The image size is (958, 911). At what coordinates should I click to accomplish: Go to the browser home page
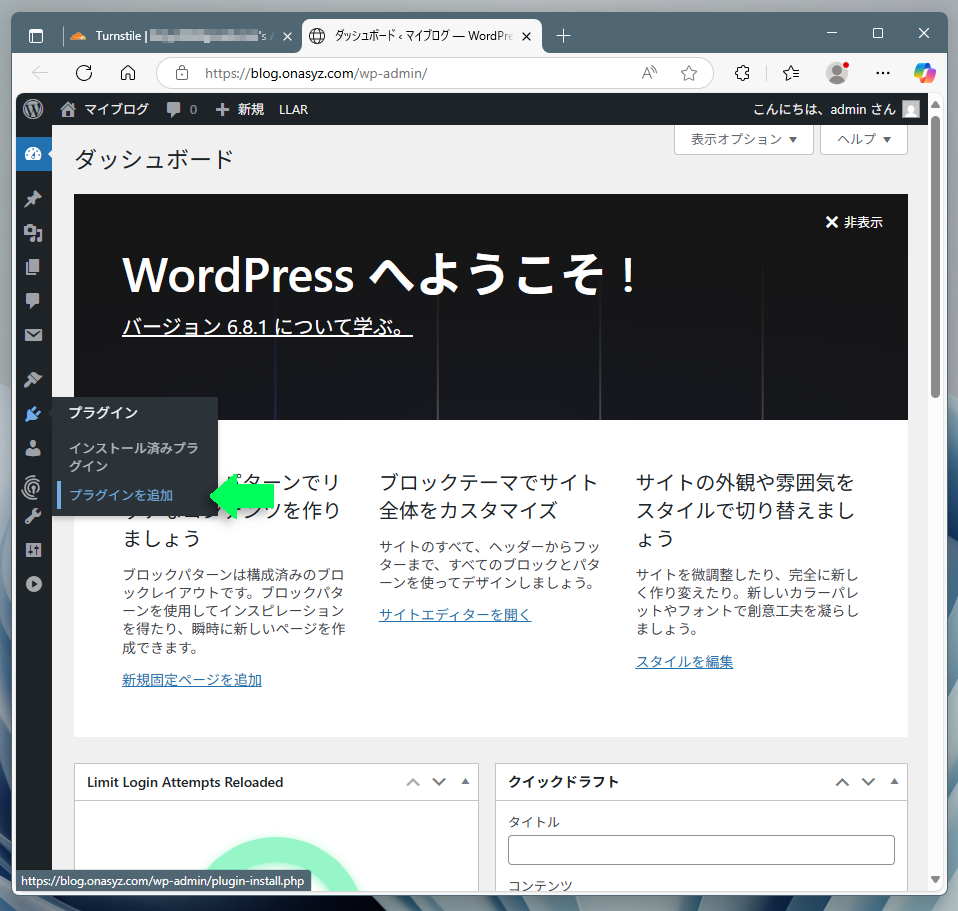[x=128, y=73]
